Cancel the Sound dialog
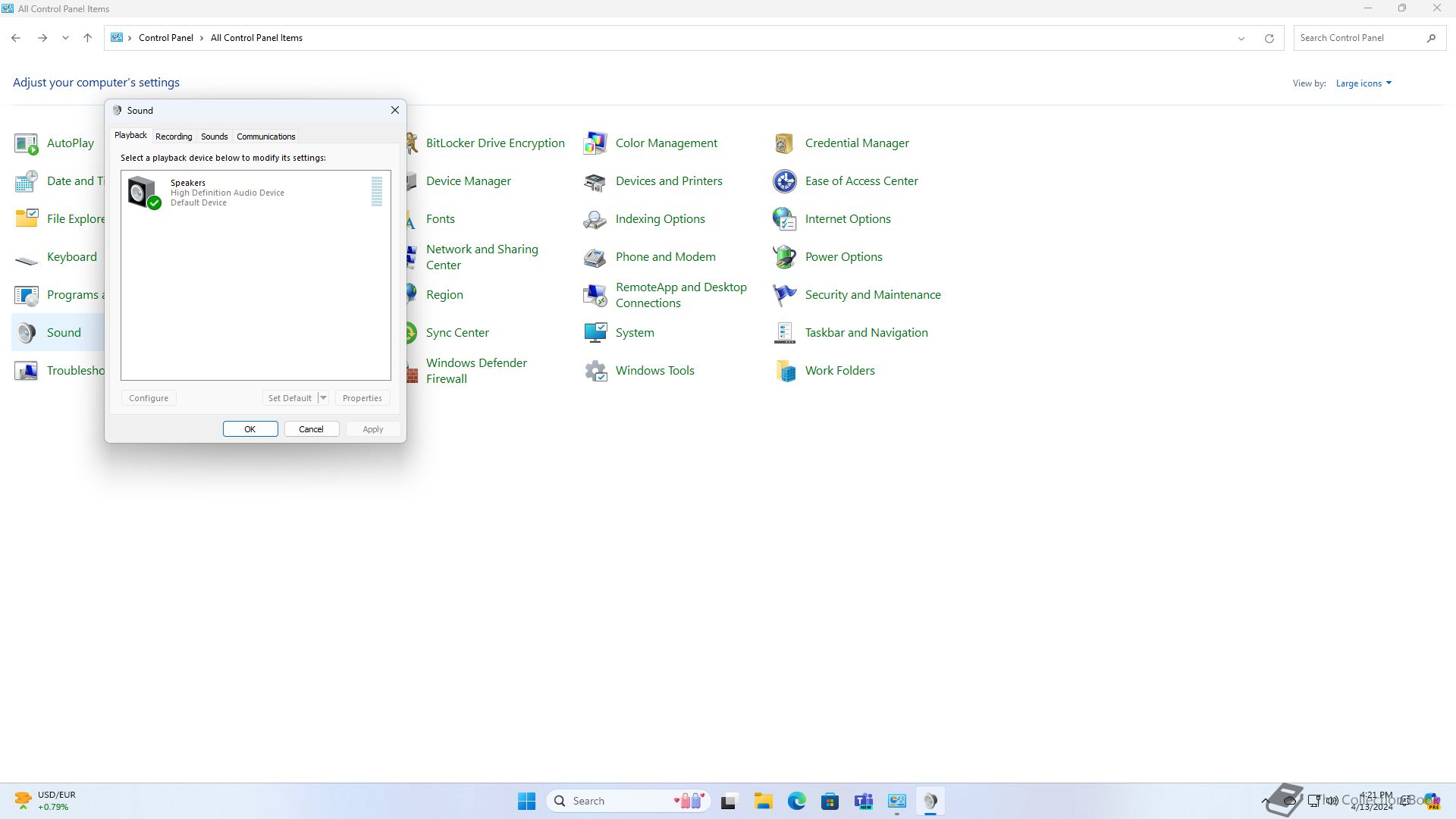The image size is (1456, 819). pyautogui.click(x=312, y=429)
